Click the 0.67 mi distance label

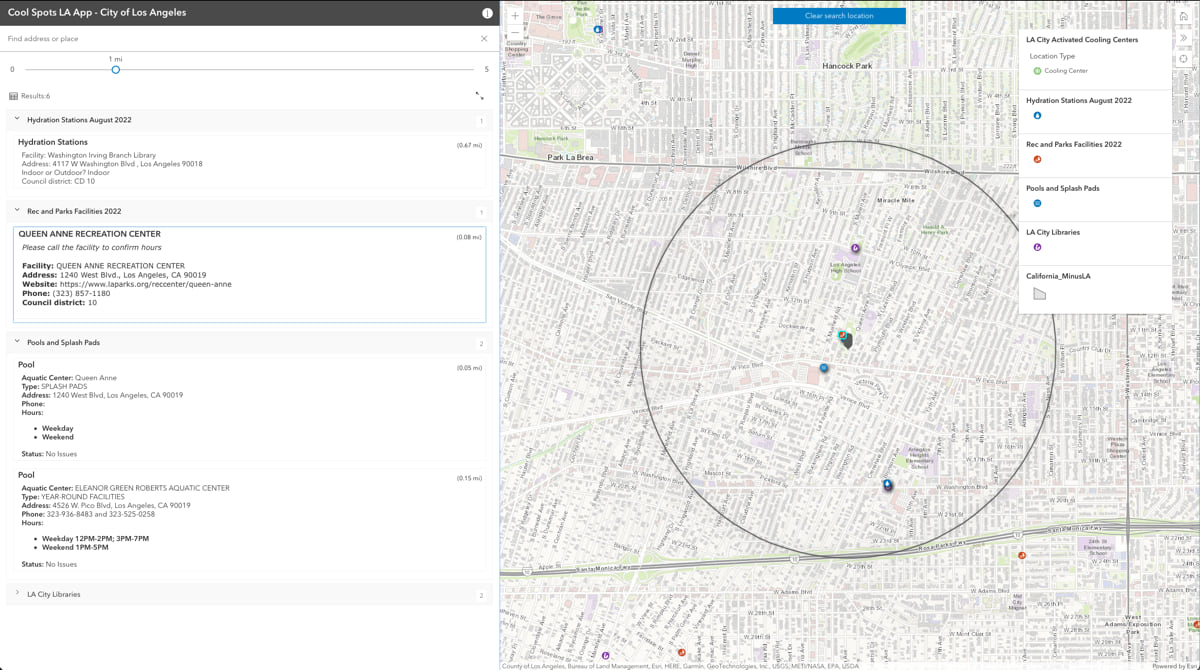470,145
